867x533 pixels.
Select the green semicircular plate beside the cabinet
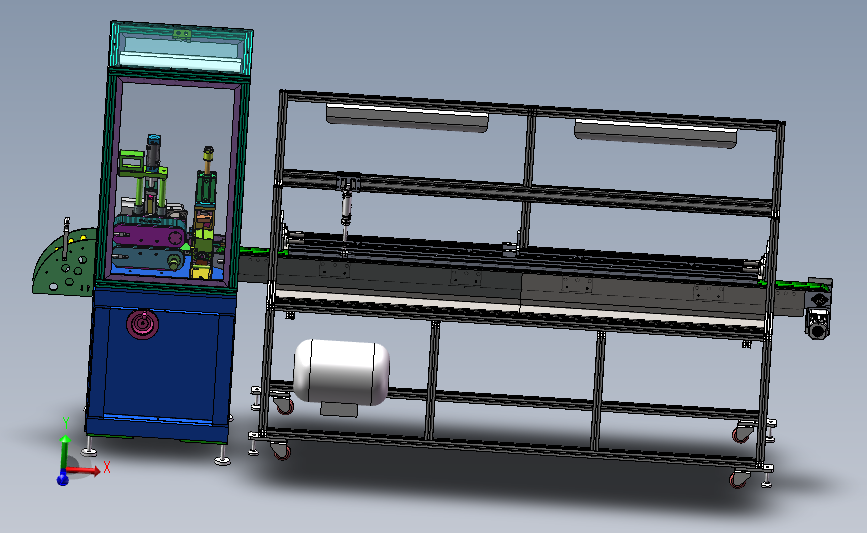coord(65,262)
